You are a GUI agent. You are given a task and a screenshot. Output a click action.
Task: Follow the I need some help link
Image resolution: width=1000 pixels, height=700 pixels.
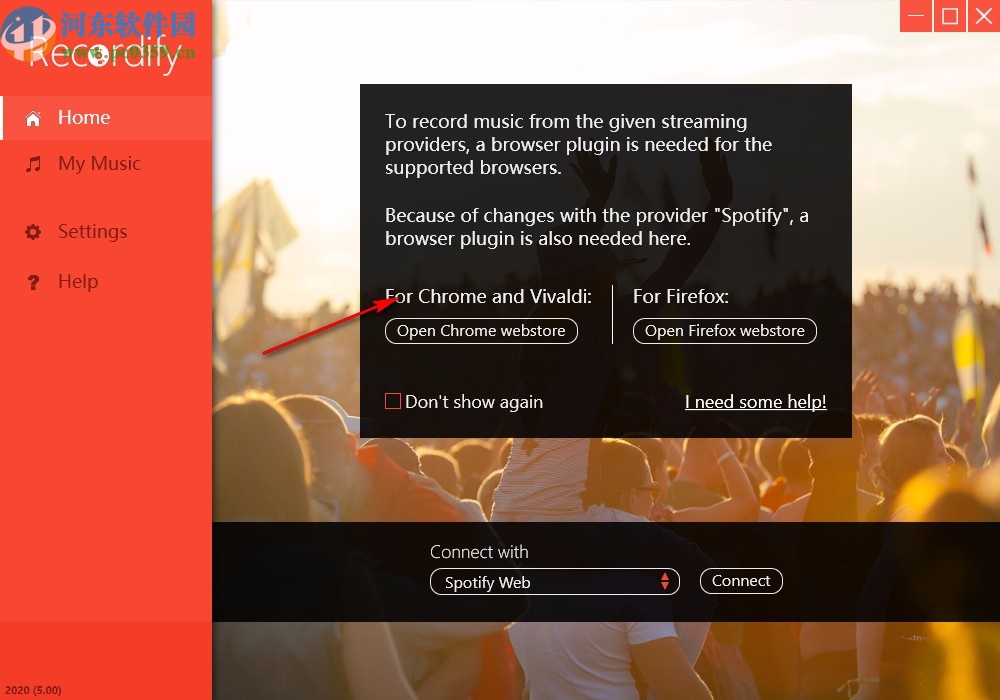(756, 402)
